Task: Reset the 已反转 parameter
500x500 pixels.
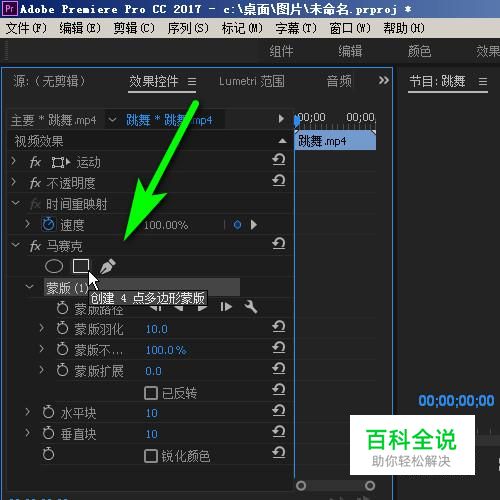Action: (279, 390)
